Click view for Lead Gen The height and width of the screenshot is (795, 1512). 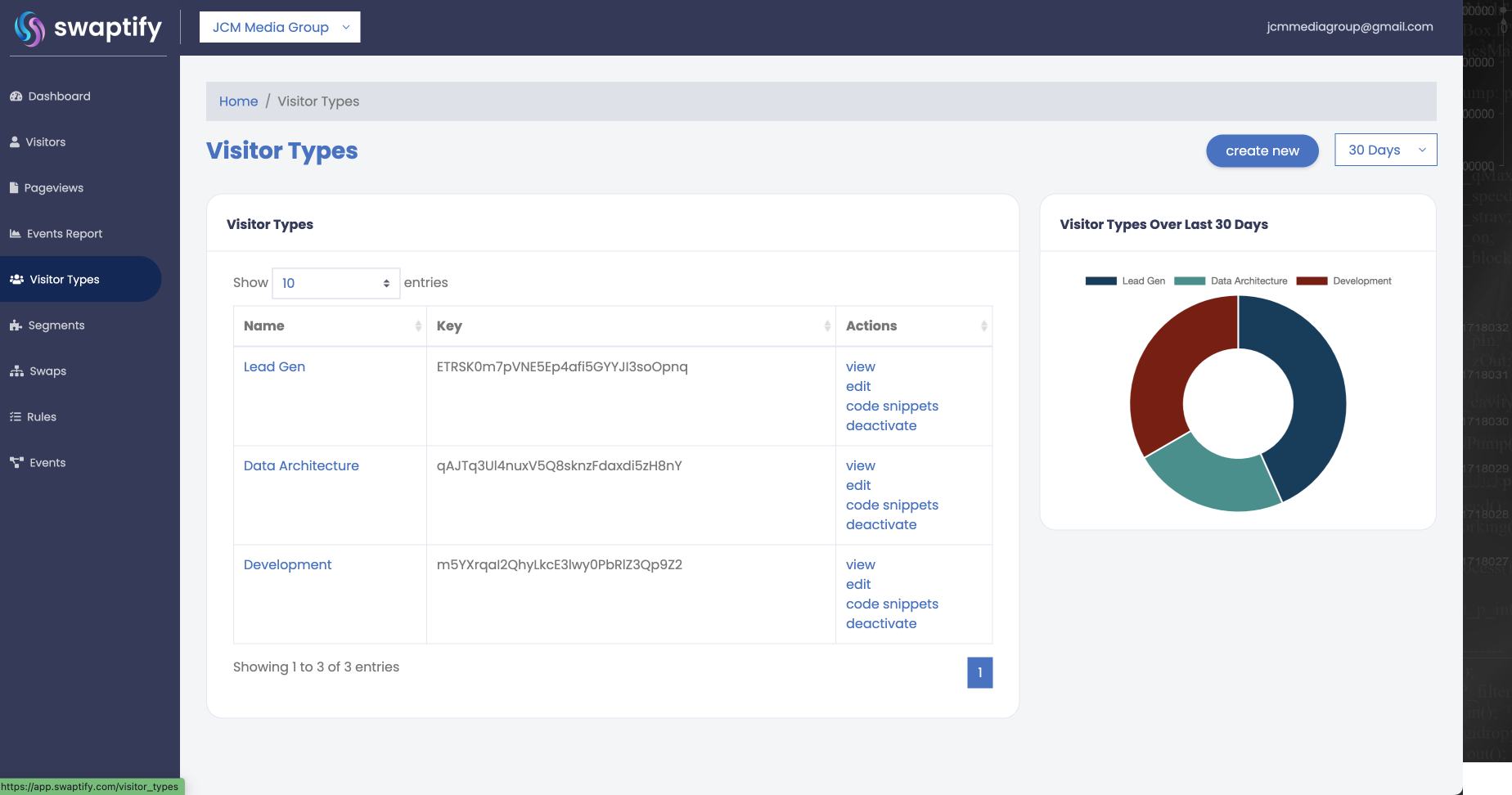(861, 367)
